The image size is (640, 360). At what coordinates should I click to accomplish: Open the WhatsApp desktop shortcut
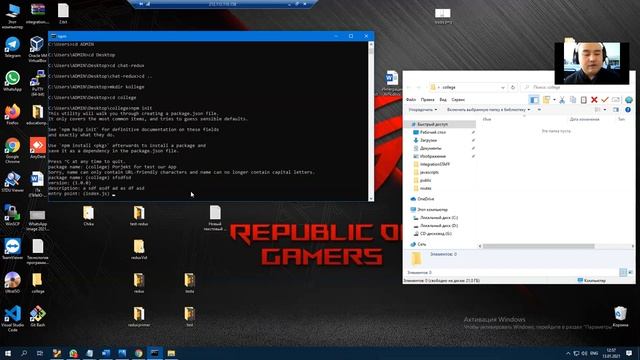(x=12, y=80)
